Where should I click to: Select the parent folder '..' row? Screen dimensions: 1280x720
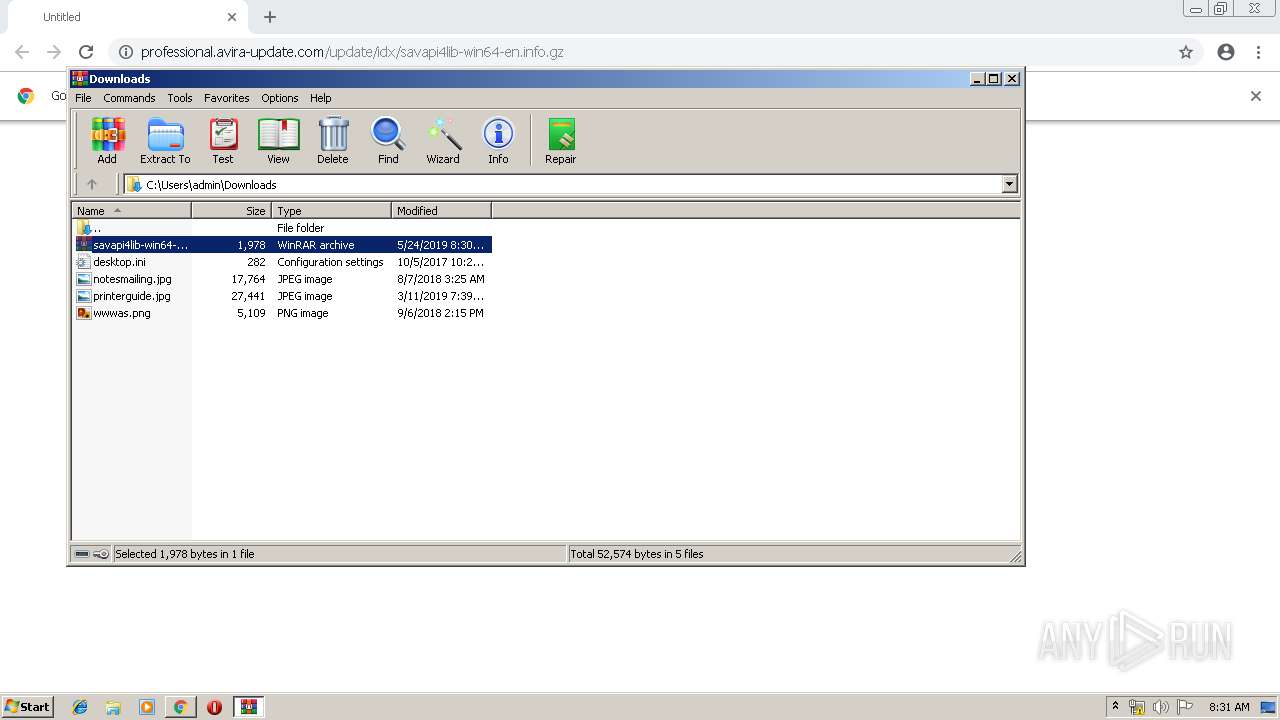pos(282,228)
